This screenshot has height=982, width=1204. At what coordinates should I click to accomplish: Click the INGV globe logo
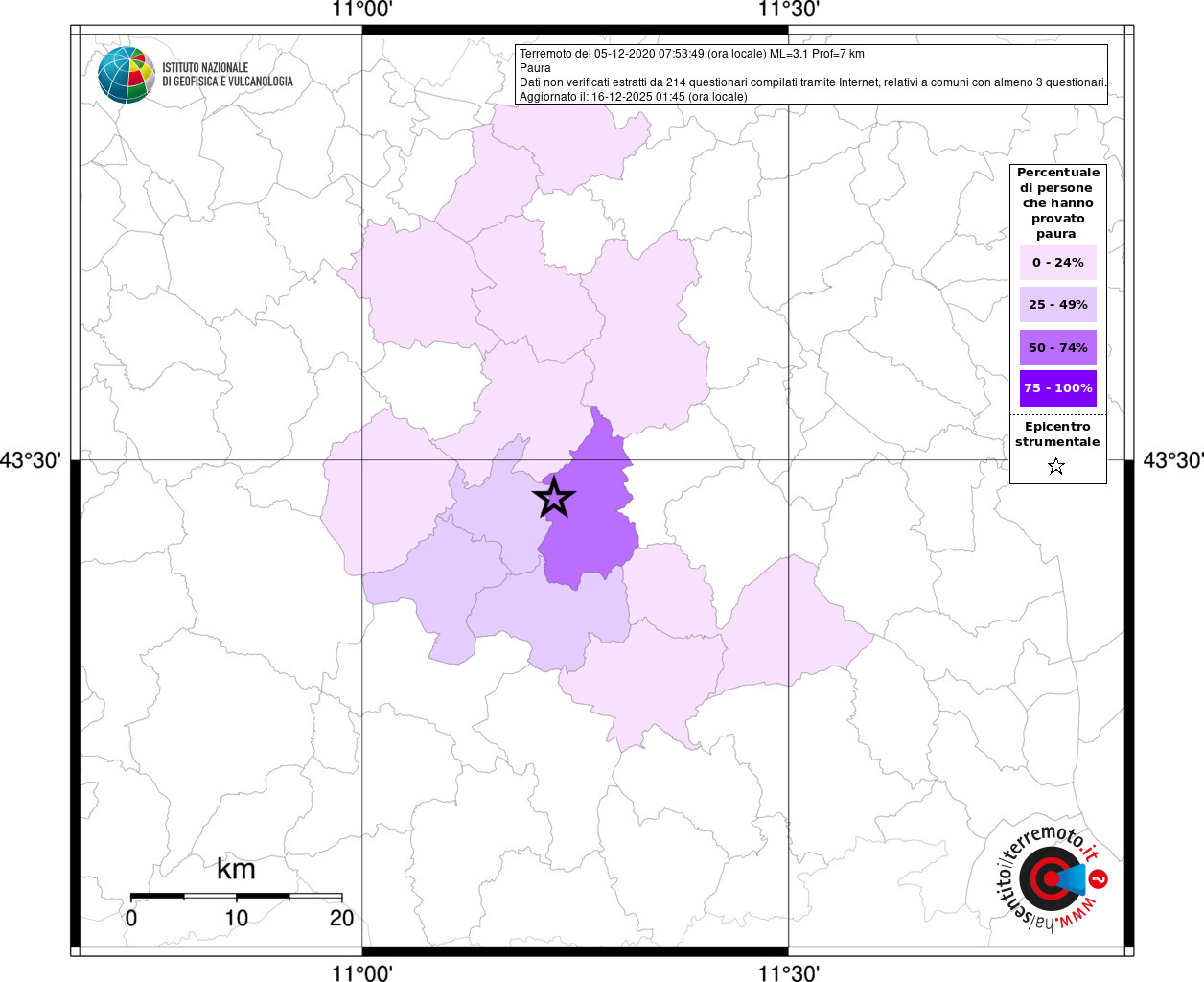(x=127, y=75)
